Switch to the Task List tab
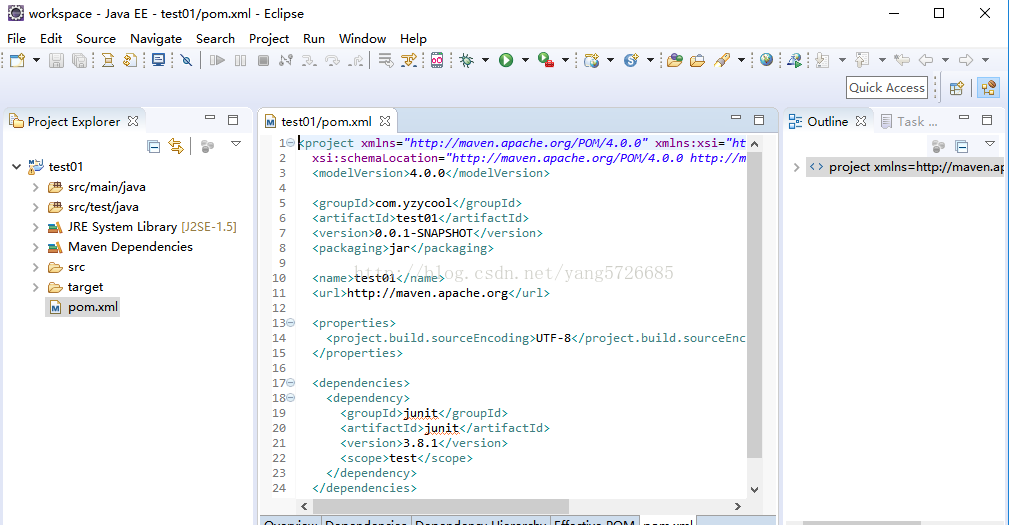Screen dimensions: 1009x525 909,122
